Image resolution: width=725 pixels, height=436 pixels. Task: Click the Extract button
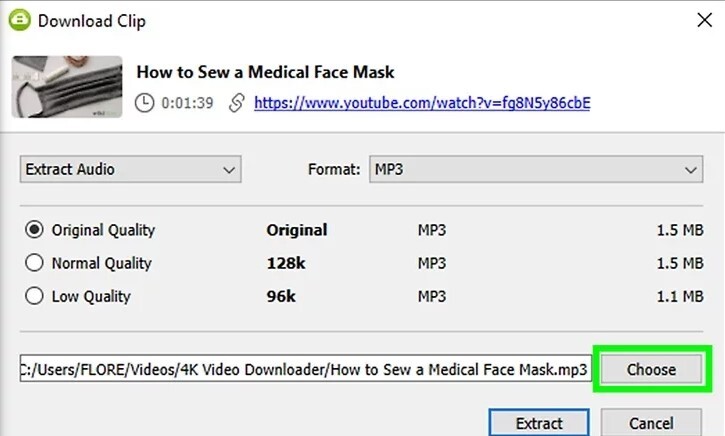click(x=539, y=423)
